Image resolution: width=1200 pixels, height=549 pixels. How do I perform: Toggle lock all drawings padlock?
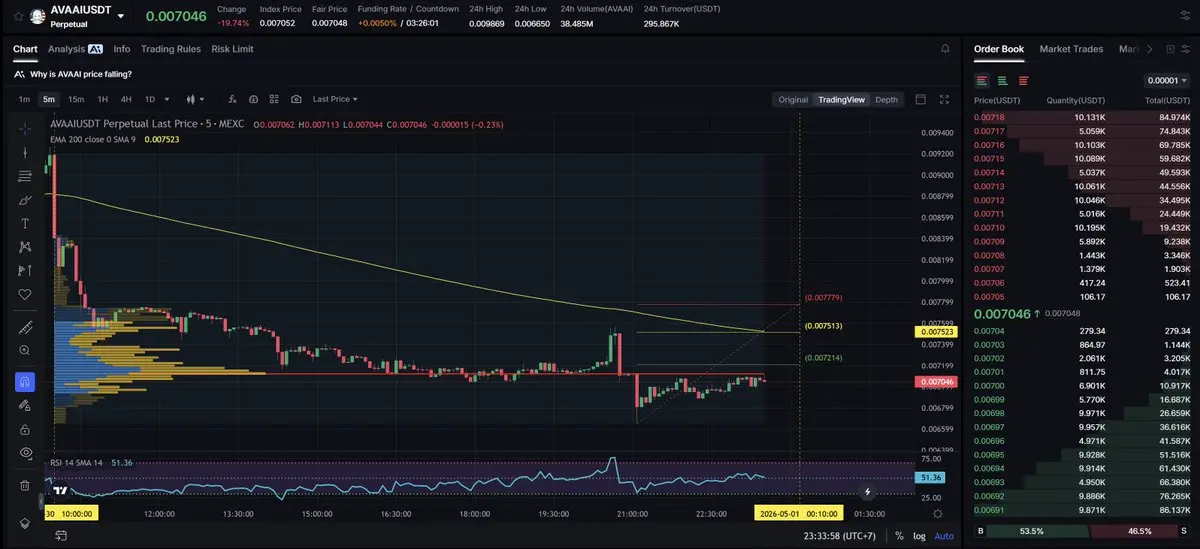point(25,430)
